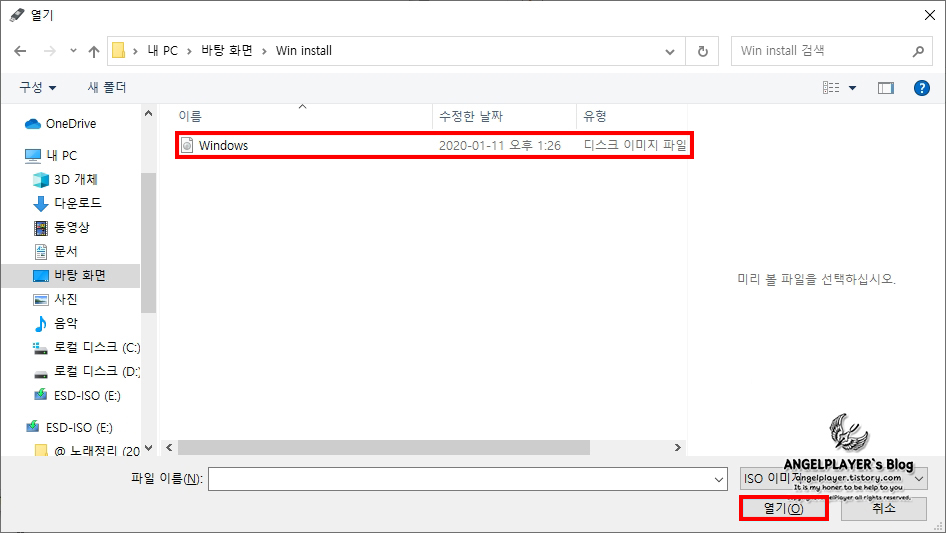Open help with the question mark icon
Screen dimensions: 946x533
(x=922, y=88)
